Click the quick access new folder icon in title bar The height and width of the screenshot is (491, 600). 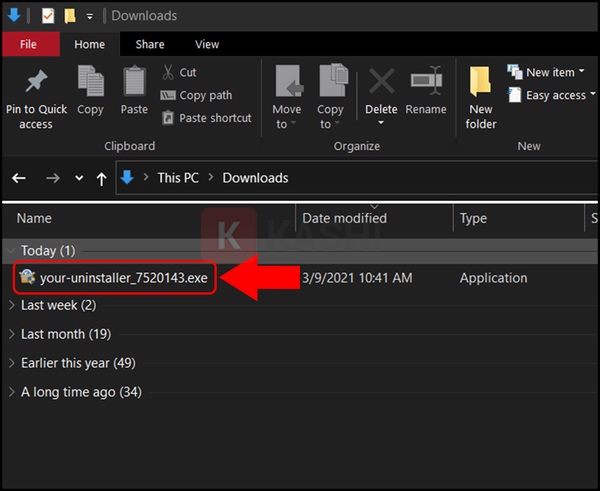coord(70,16)
